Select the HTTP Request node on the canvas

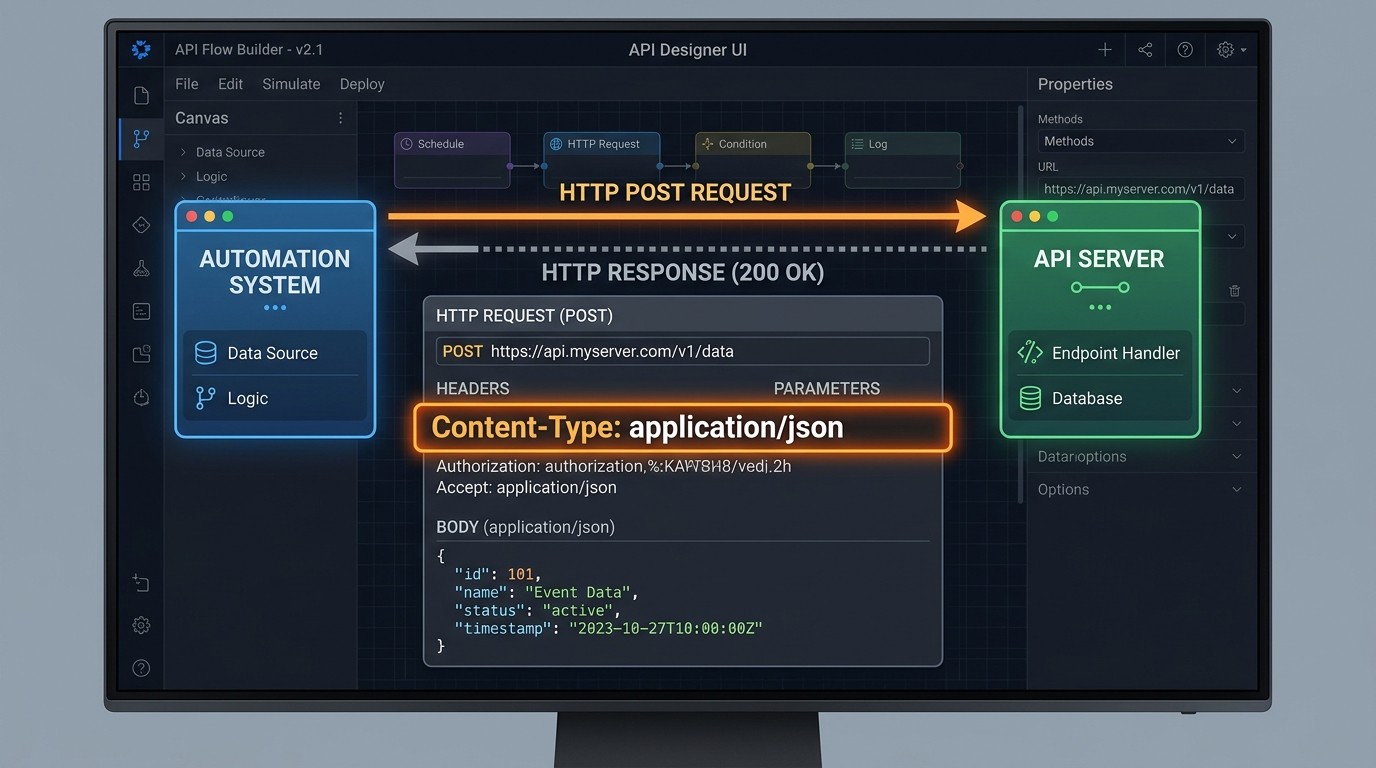(x=601, y=160)
